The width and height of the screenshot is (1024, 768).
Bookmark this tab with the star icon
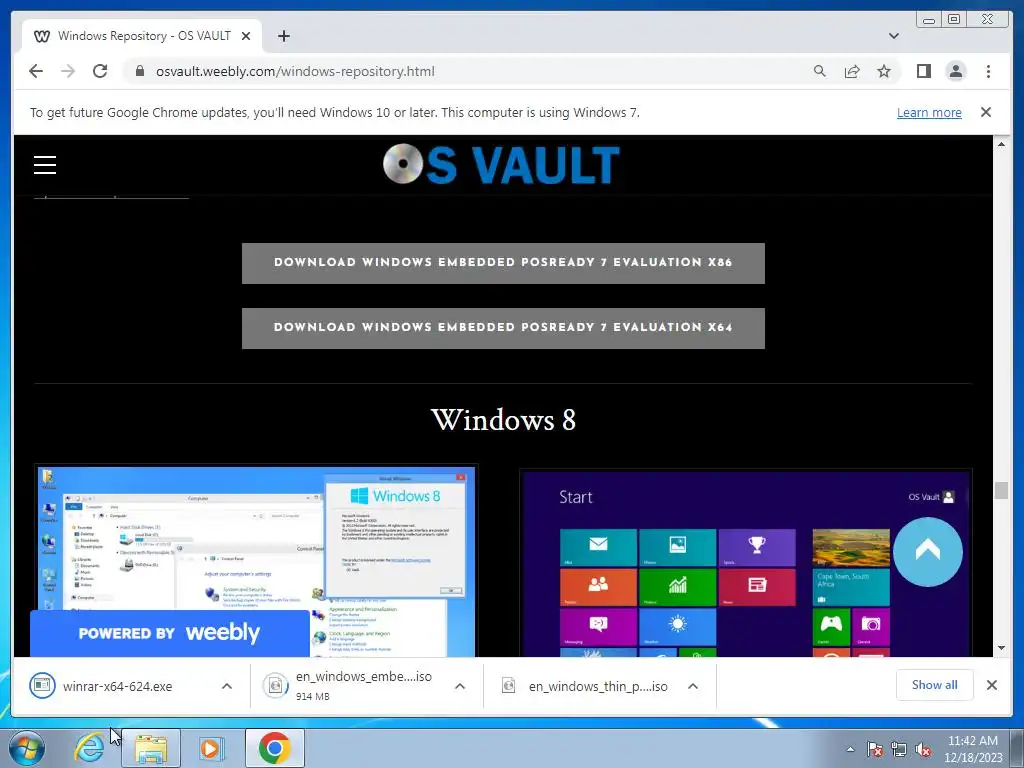tap(884, 71)
